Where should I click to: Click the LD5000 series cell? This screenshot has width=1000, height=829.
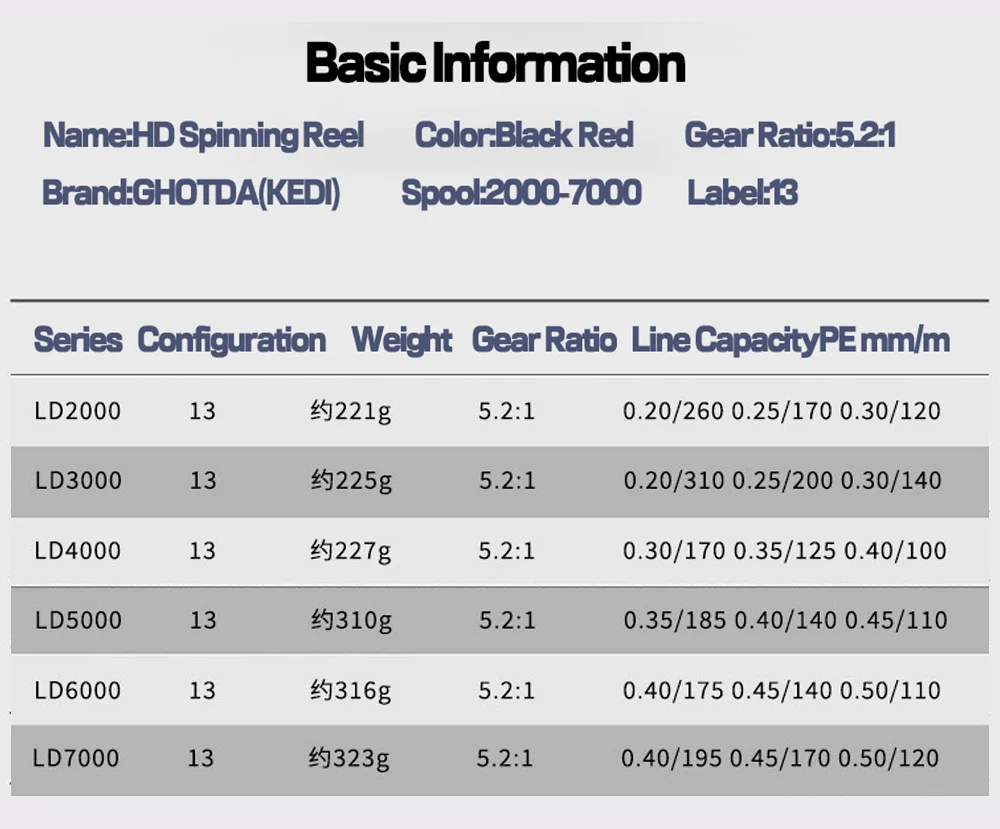(78, 620)
